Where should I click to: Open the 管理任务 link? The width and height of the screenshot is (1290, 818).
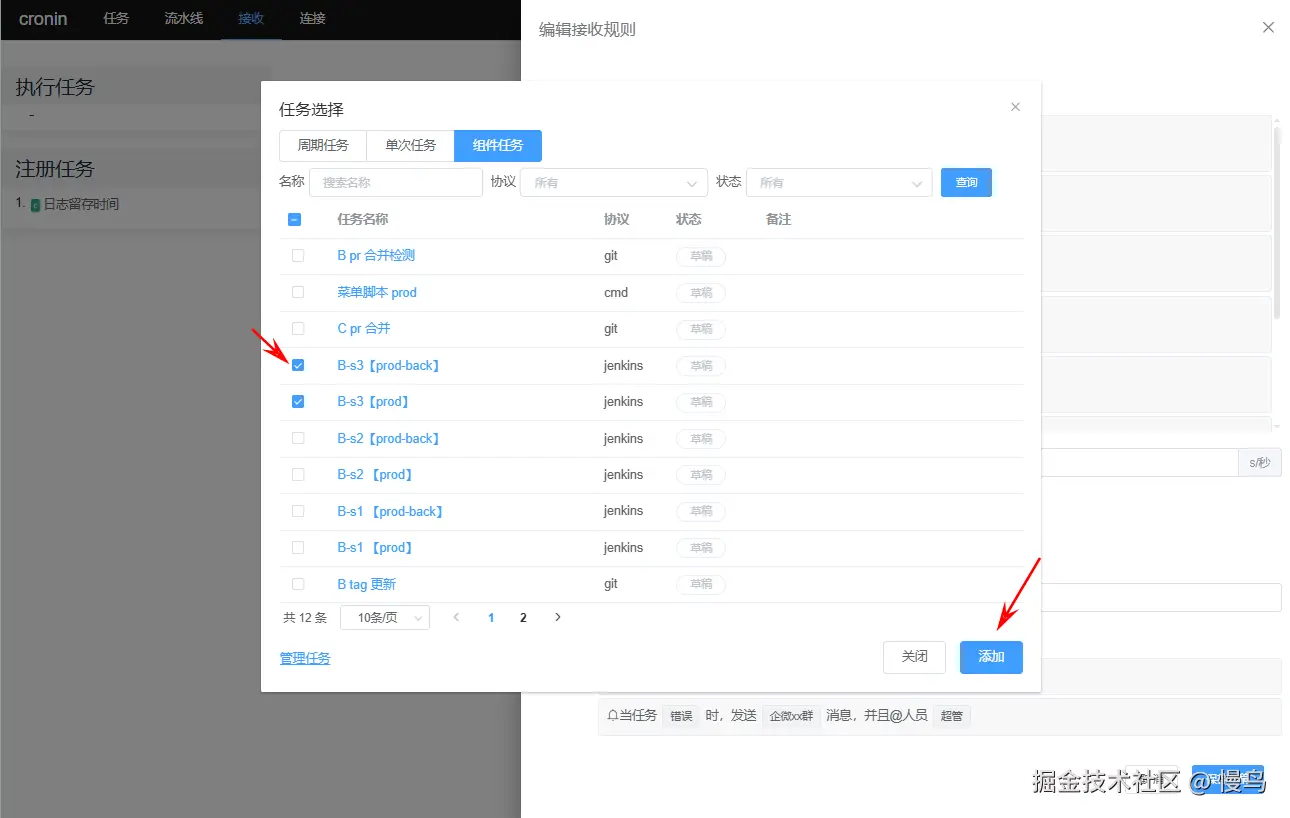(x=305, y=657)
